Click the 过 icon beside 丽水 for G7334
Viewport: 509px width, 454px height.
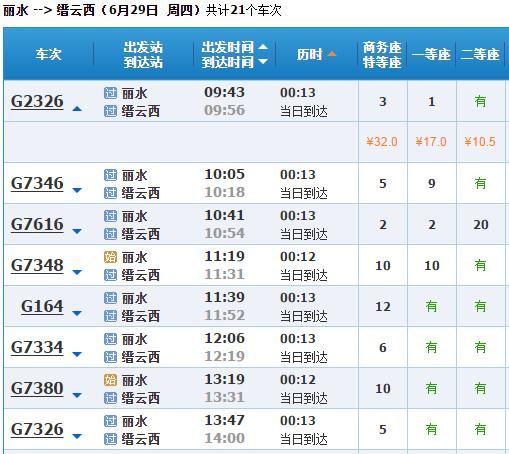click(x=110, y=339)
